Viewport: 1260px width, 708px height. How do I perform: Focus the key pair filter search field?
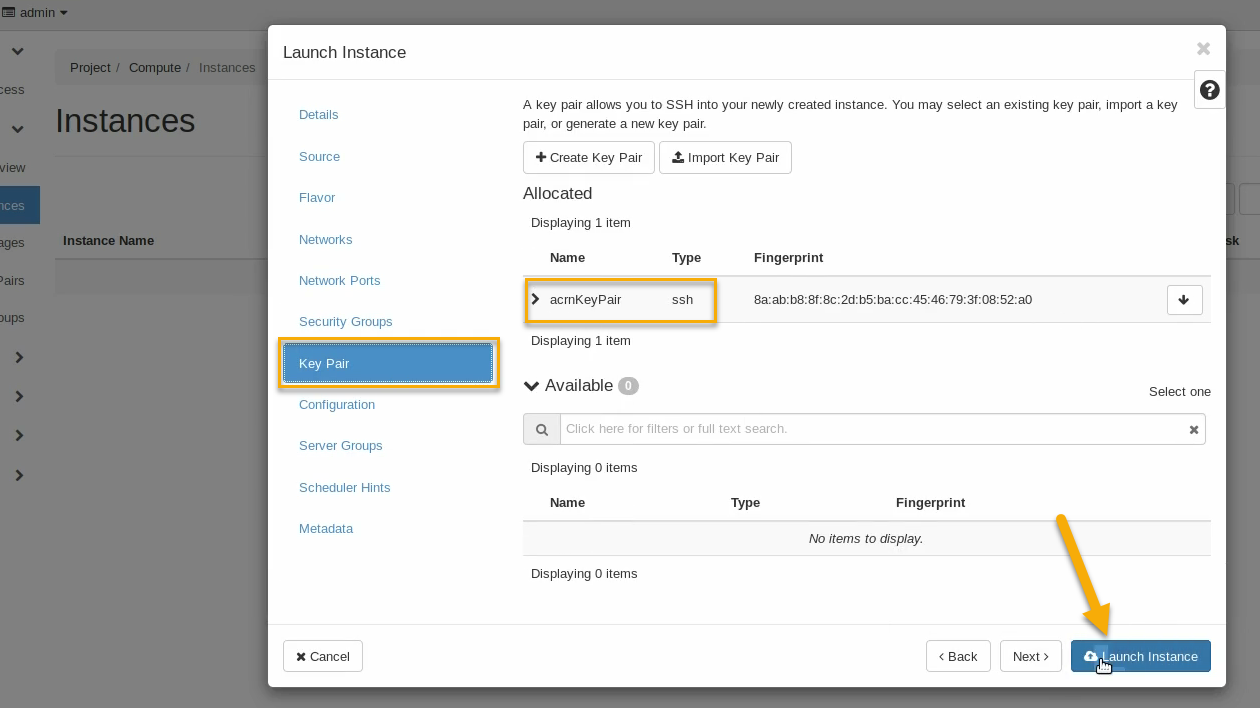click(872, 429)
